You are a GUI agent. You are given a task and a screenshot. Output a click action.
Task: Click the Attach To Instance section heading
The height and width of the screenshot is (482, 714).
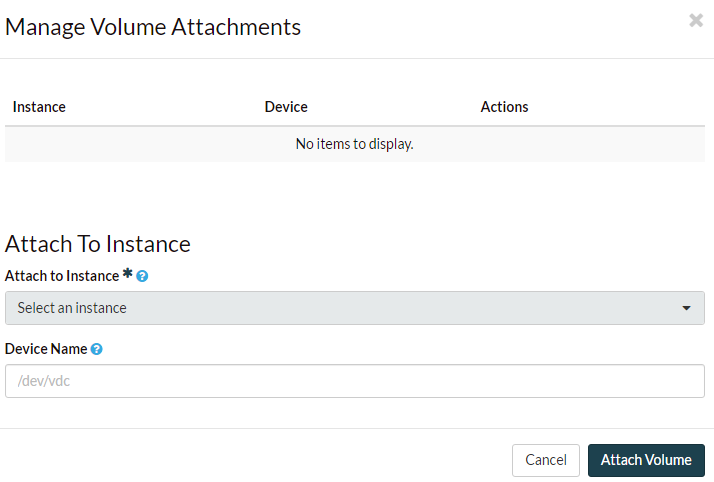tap(98, 244)
